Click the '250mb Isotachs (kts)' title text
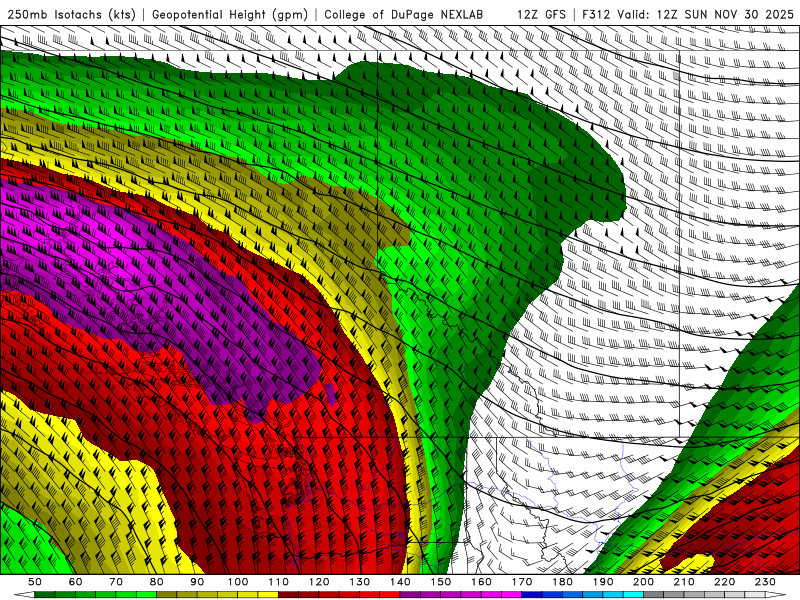Screen dimensions: 800x600 pyautogui.click(x=71, y=14)
